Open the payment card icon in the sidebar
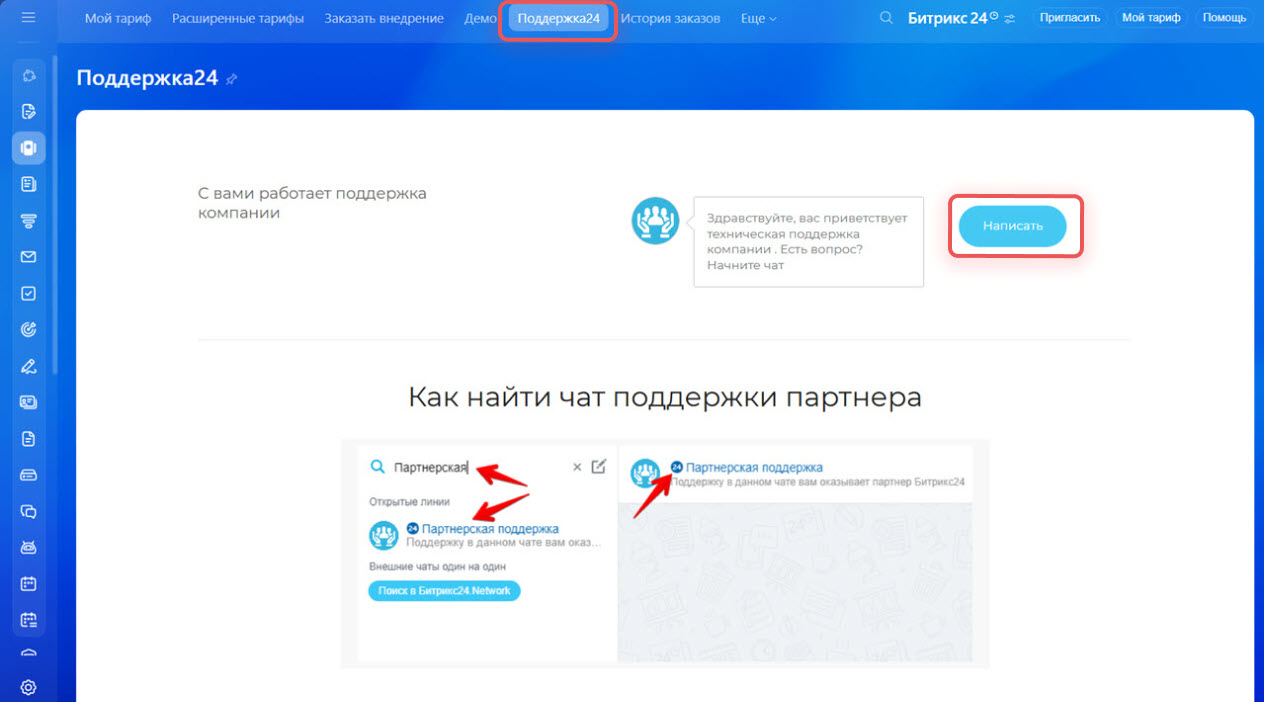This screenshot has height=702, width=1264. tap(28, 475)
